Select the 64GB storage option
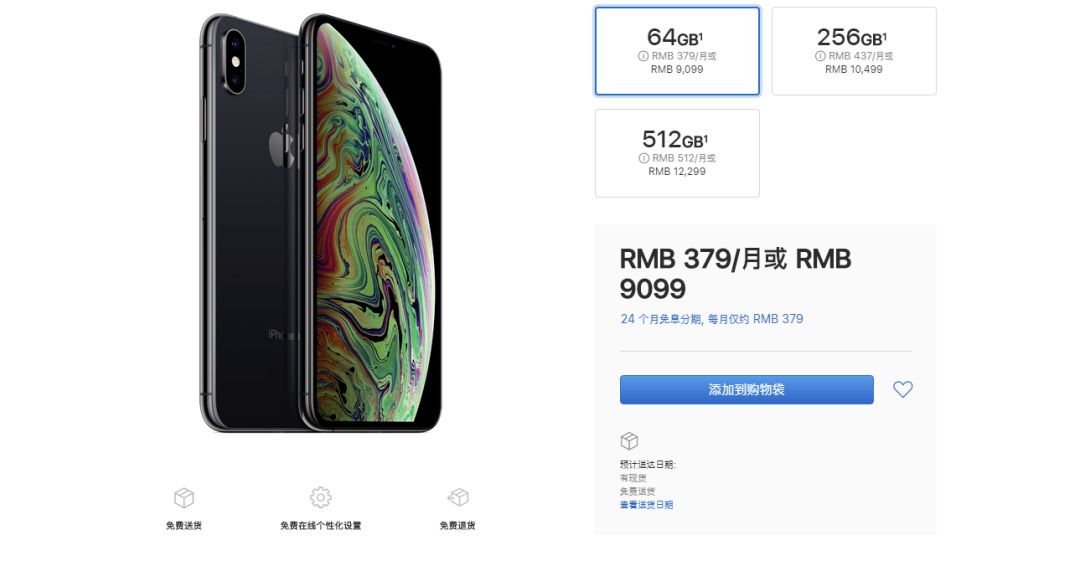The image size is (1080, 571). pyautogui.click(x=677, y=51)
